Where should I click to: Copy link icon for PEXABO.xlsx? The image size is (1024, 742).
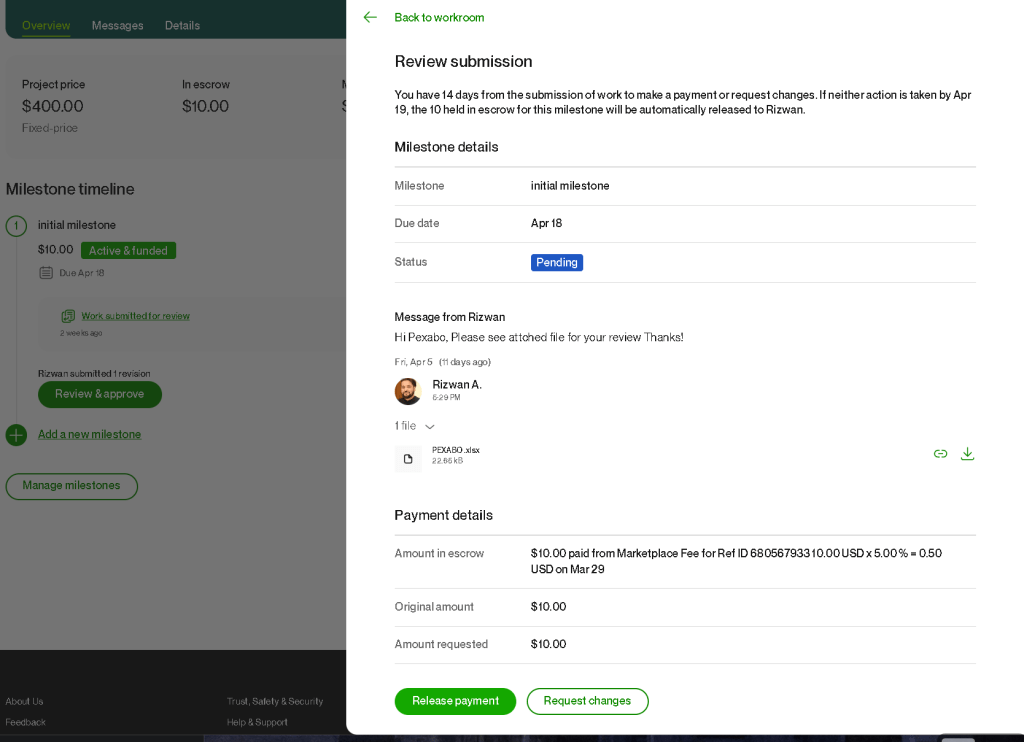940,454
